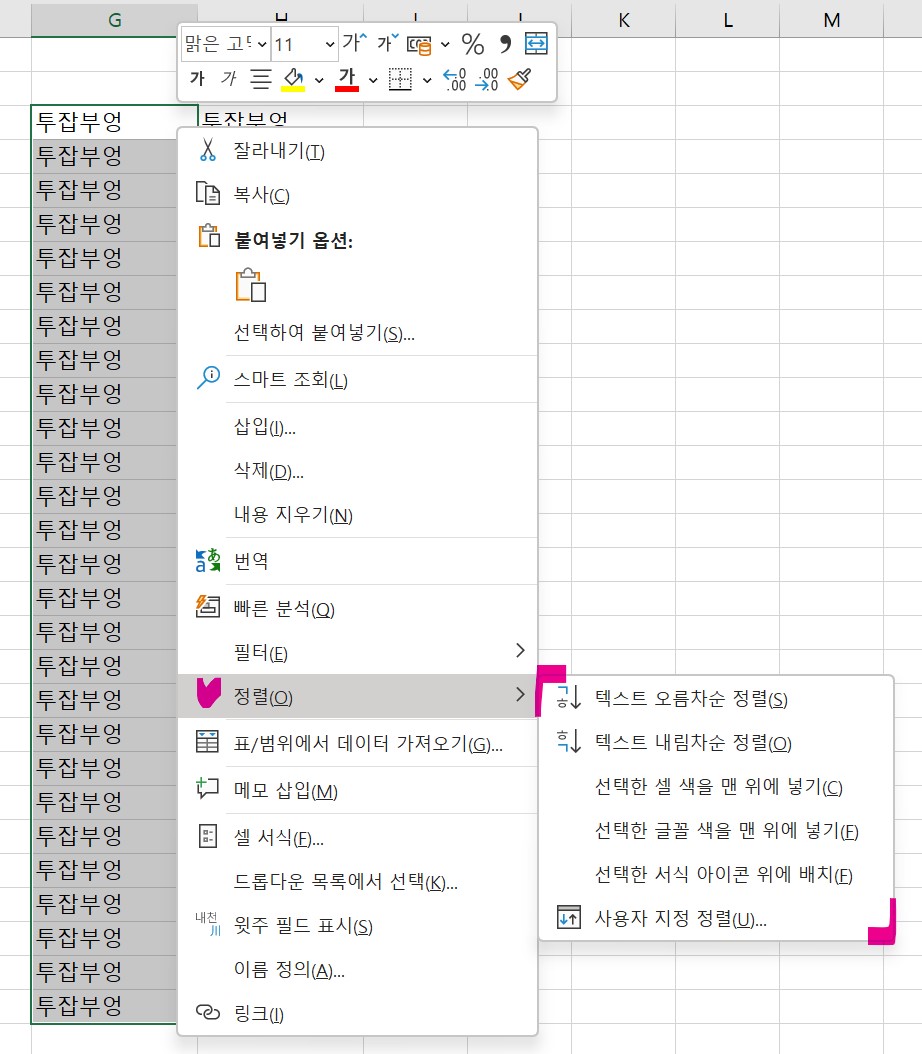Screen dimensions: 922x1054
Task: Apply percent style icon
Action: [x=472, y=45]
